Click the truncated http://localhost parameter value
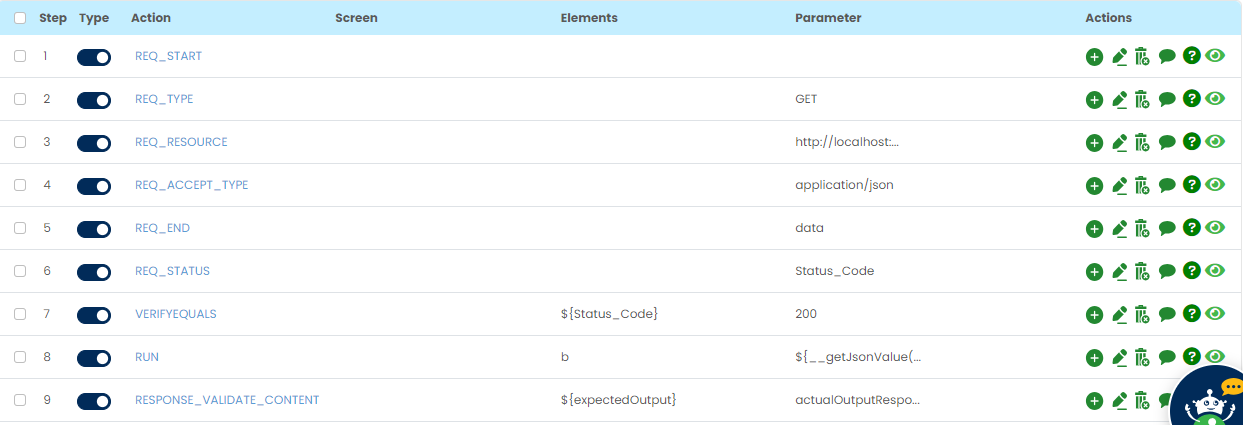1243x425 pixels. coord(847,142)
